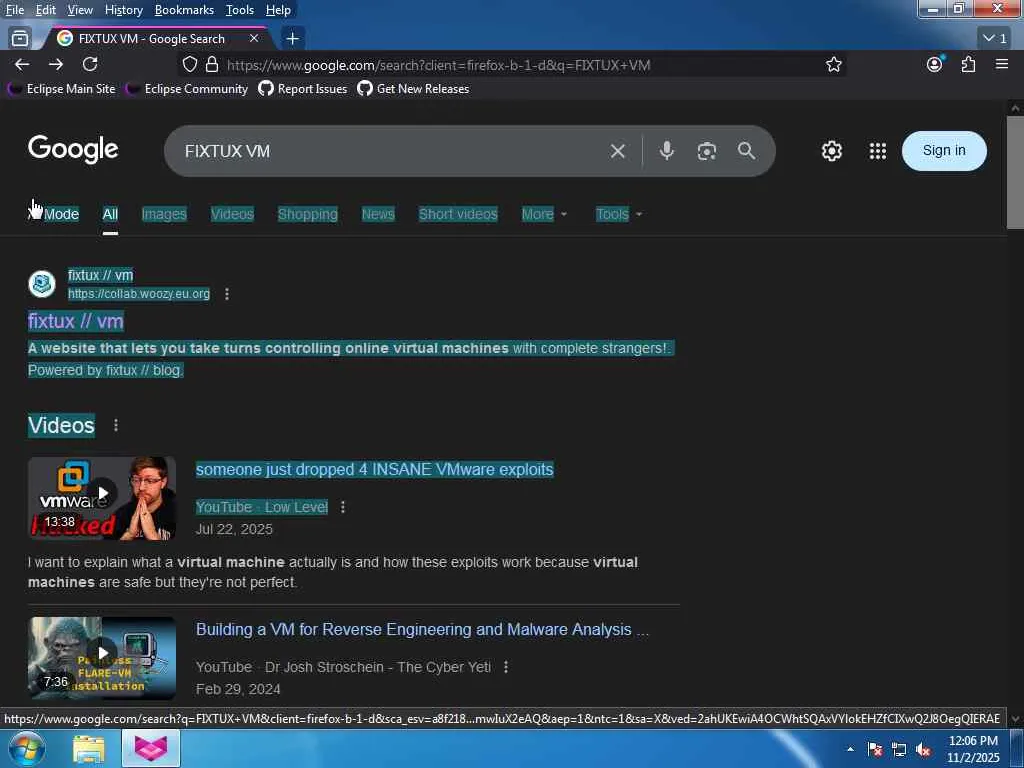Open the Firefox hamburger menu
This screenshot has height=768, width=1024.
(x=1002, y=64)
